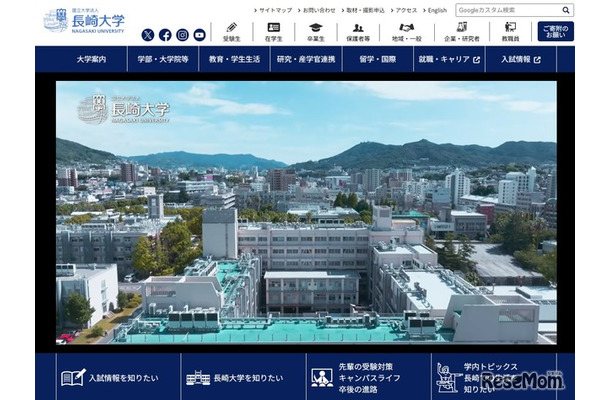Click the 企業・研究者 icon
The width and height of the screenshot is (610, 400).
click(462, 27)
